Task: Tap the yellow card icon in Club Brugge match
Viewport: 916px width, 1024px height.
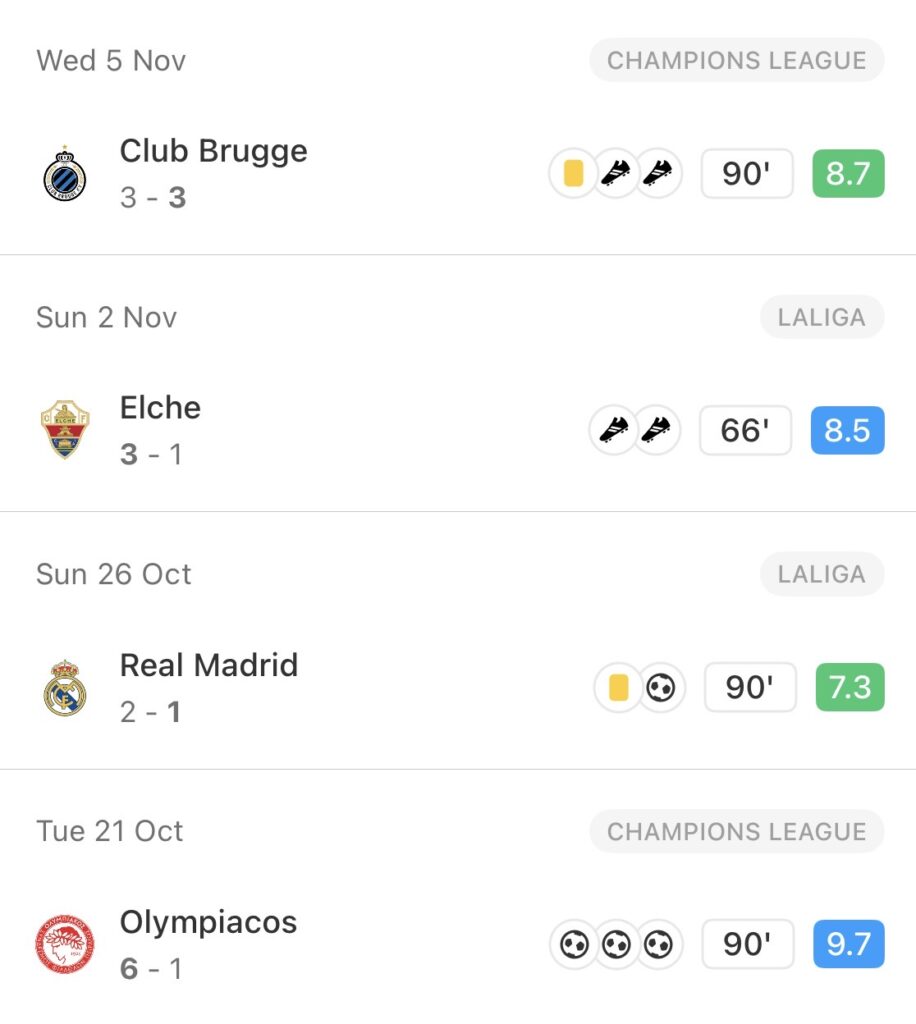Action: point(573,174)
